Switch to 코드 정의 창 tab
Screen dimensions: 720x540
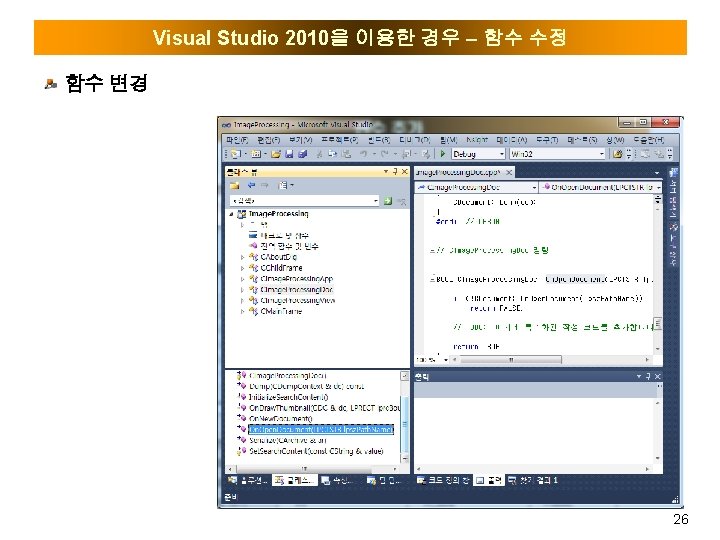point(443,481)
